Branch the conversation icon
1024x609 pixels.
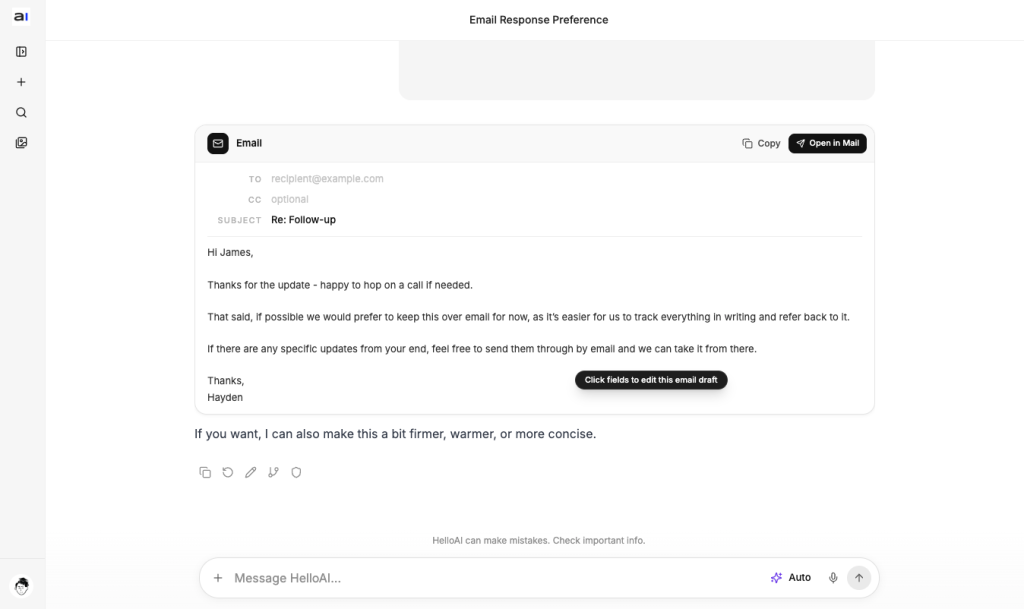273,473
